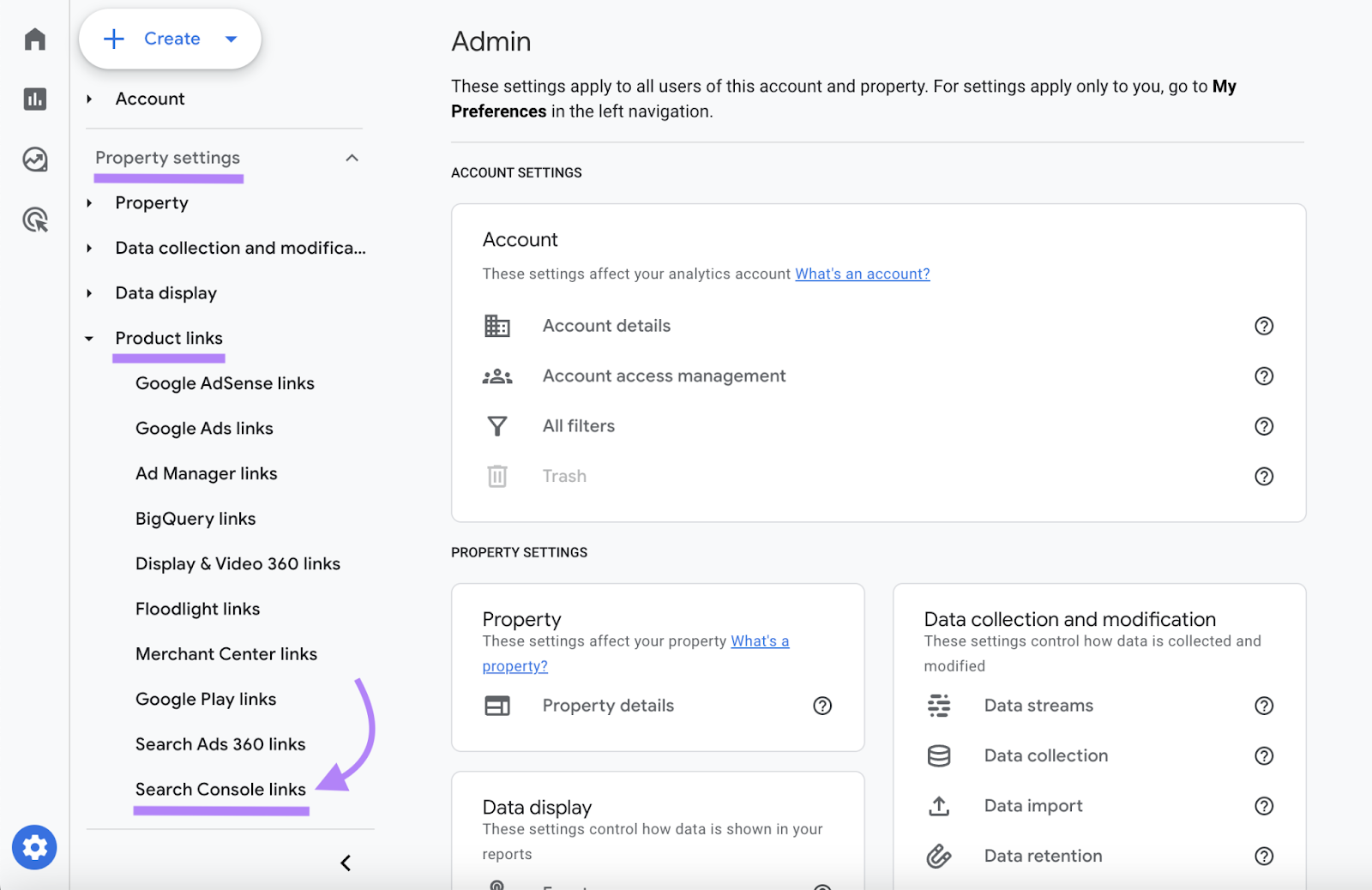This screenshot has width=1372, height=890.
Task: Open the Create dropdown arrow
Action: 230,39
